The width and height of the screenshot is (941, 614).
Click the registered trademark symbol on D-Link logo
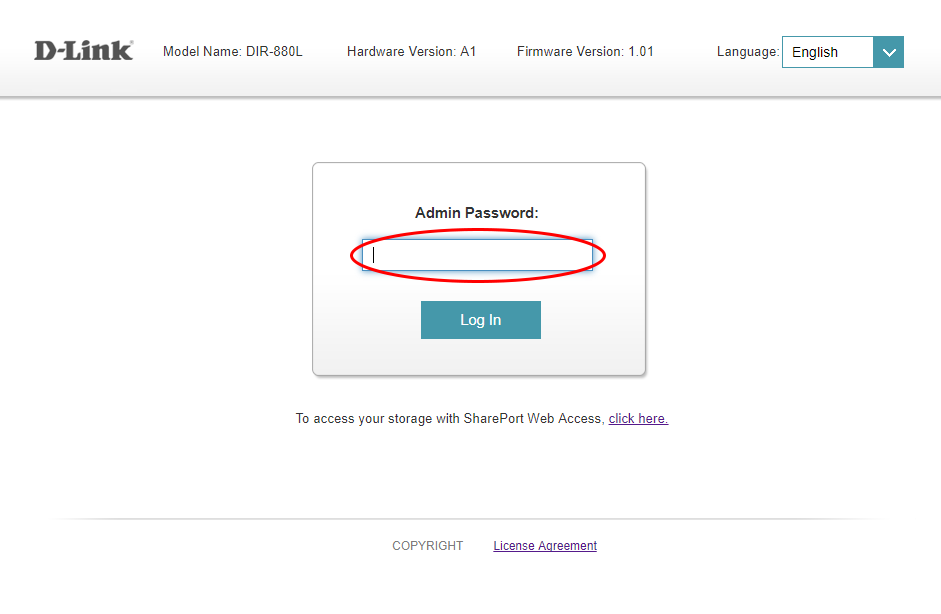click(131, 42)
